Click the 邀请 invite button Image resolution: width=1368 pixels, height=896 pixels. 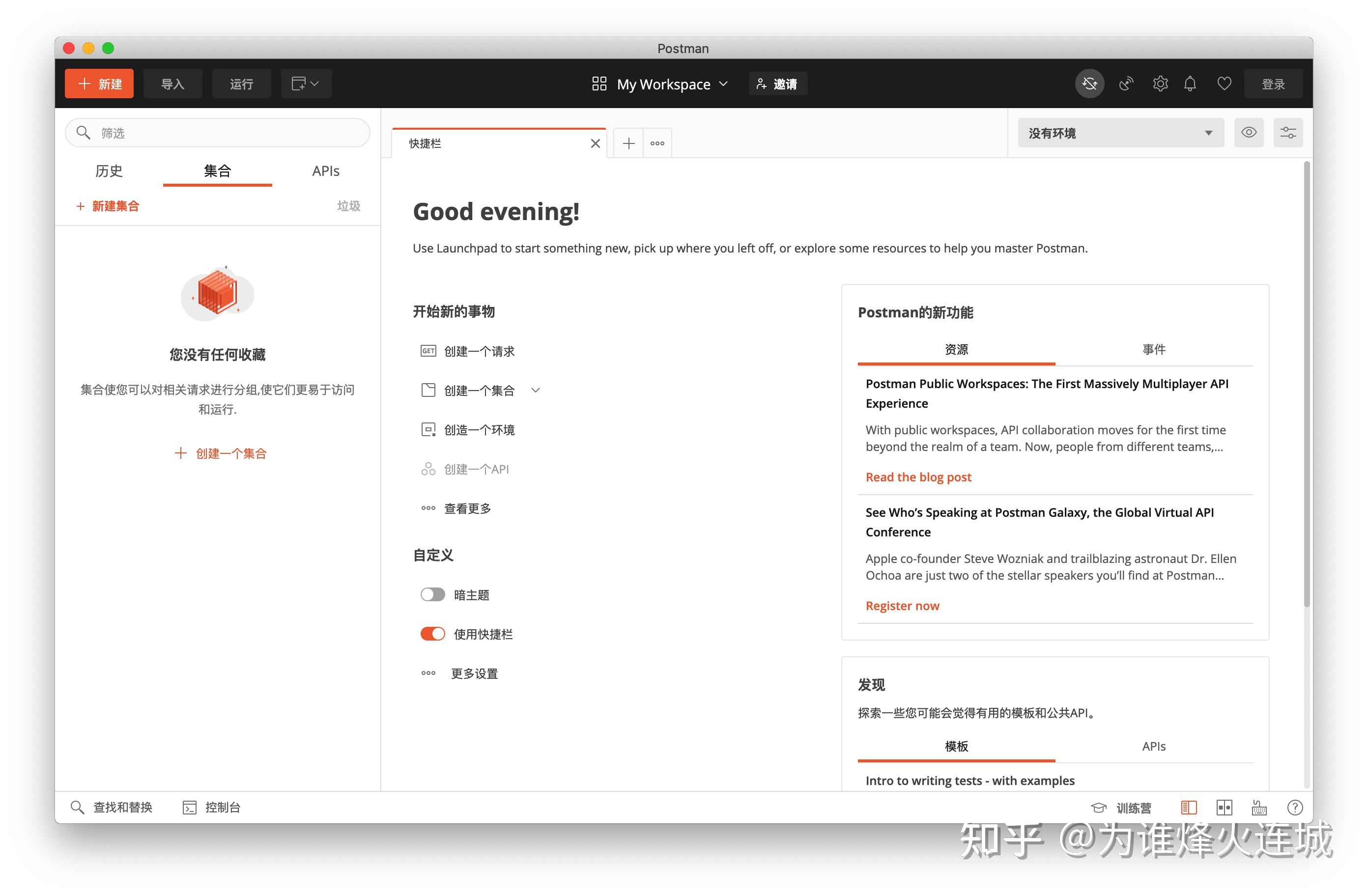point(777,84)
